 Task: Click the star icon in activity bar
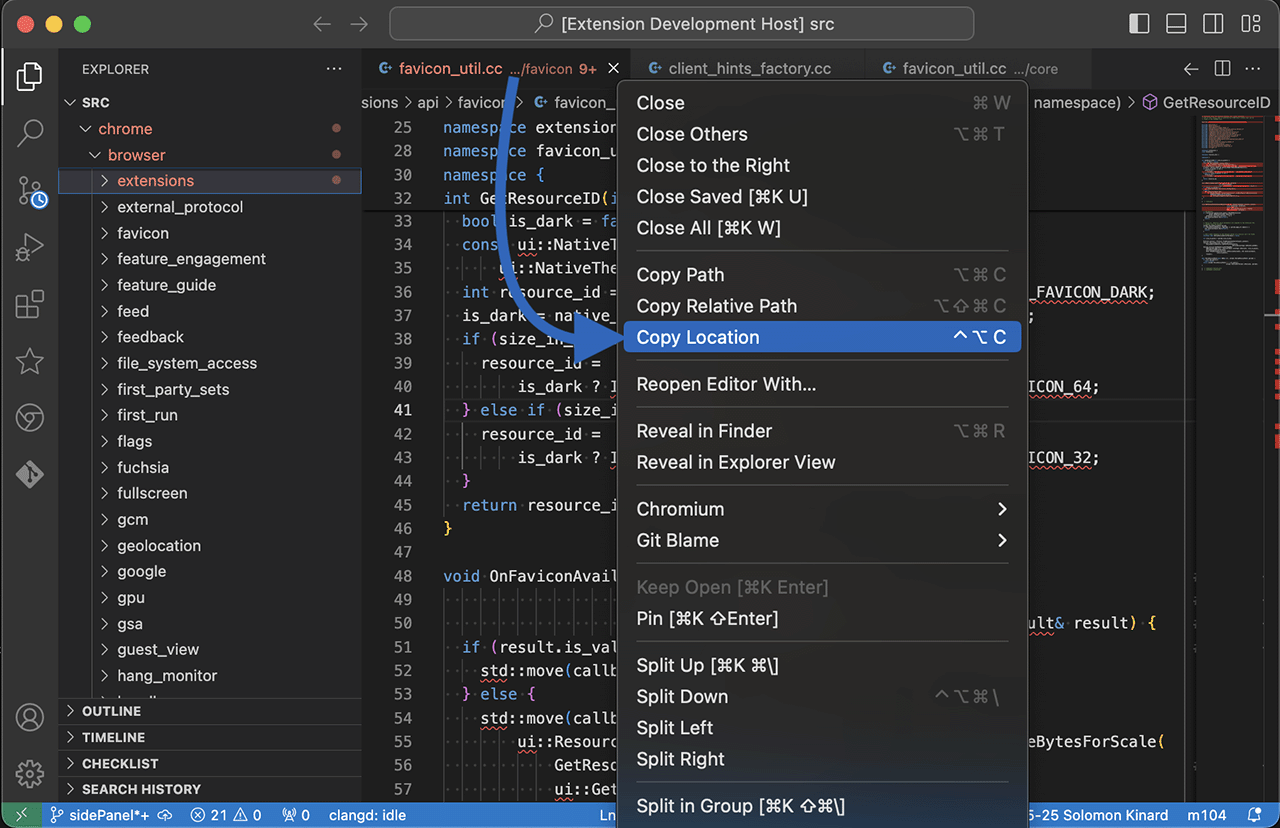[30, 361]
